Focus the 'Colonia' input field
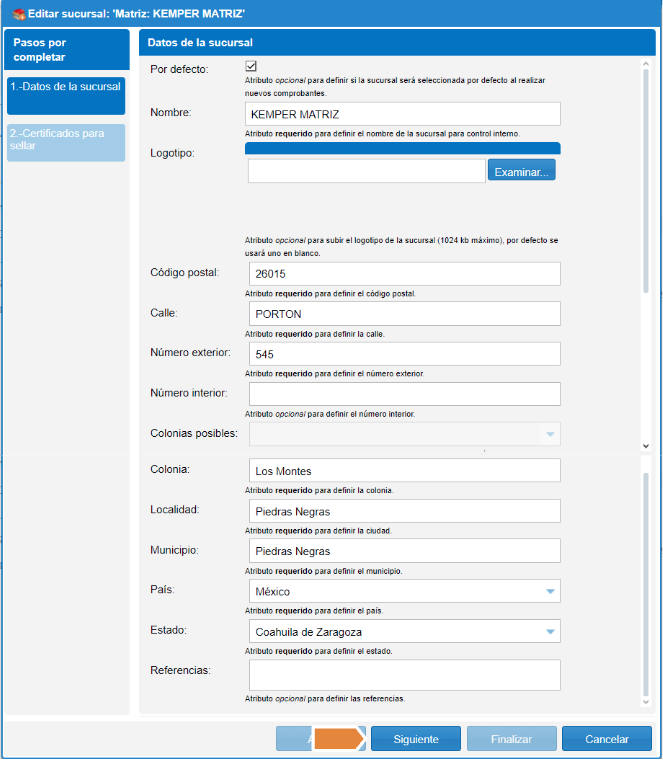The width and height of the screenshot is (663, 760). click(x=402, y=470)
